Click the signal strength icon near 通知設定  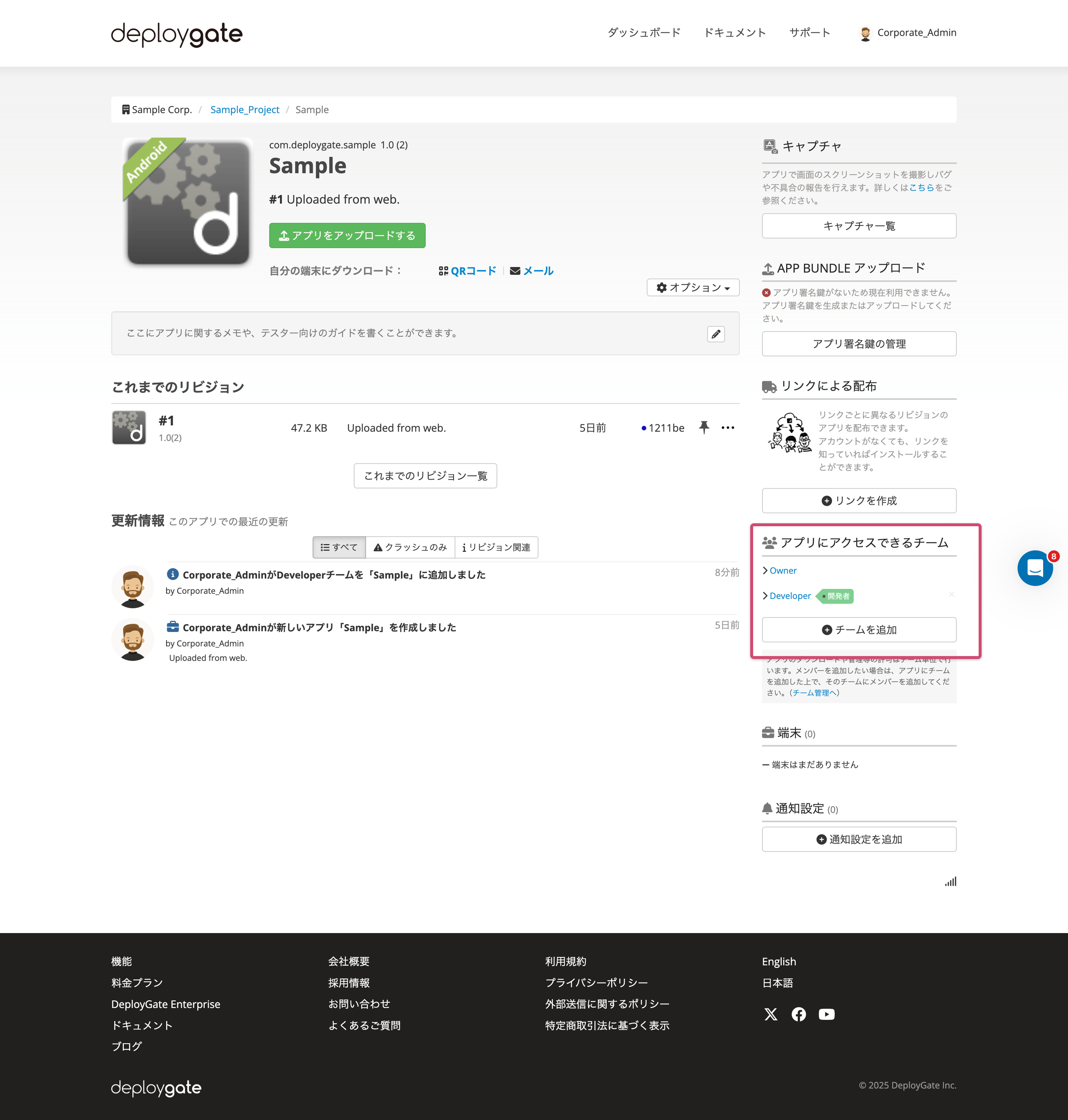click(950, 882)
